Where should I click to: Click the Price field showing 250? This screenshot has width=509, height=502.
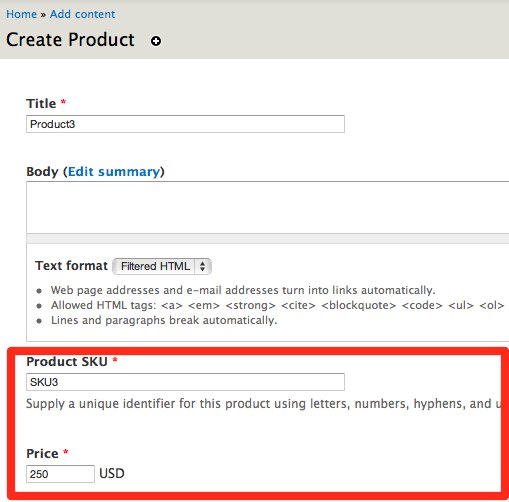(60, 474)
